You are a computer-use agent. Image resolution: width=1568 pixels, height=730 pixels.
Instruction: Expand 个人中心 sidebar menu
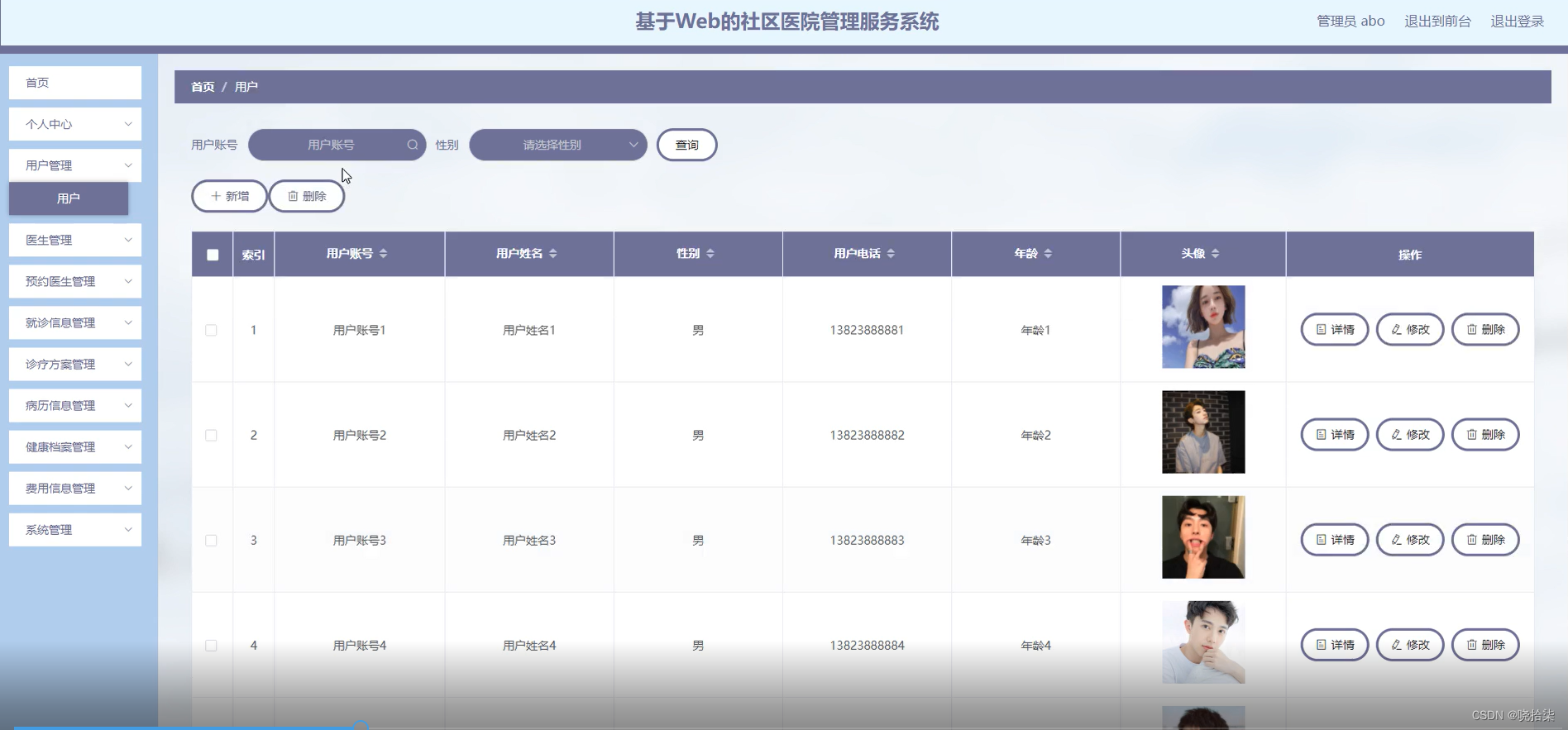pyautogui.click(x=75, y=124)
